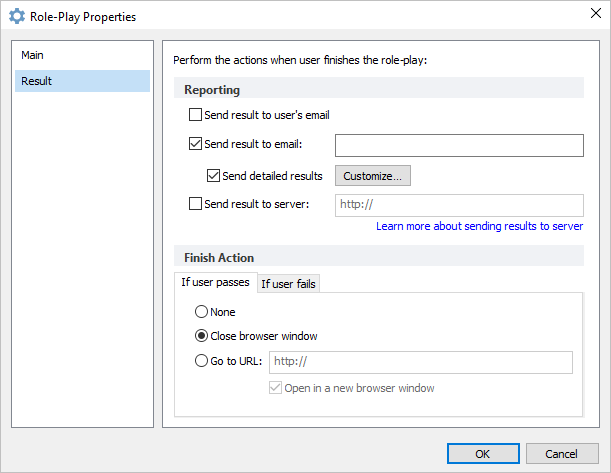Click the email address input field

point(459,146)
